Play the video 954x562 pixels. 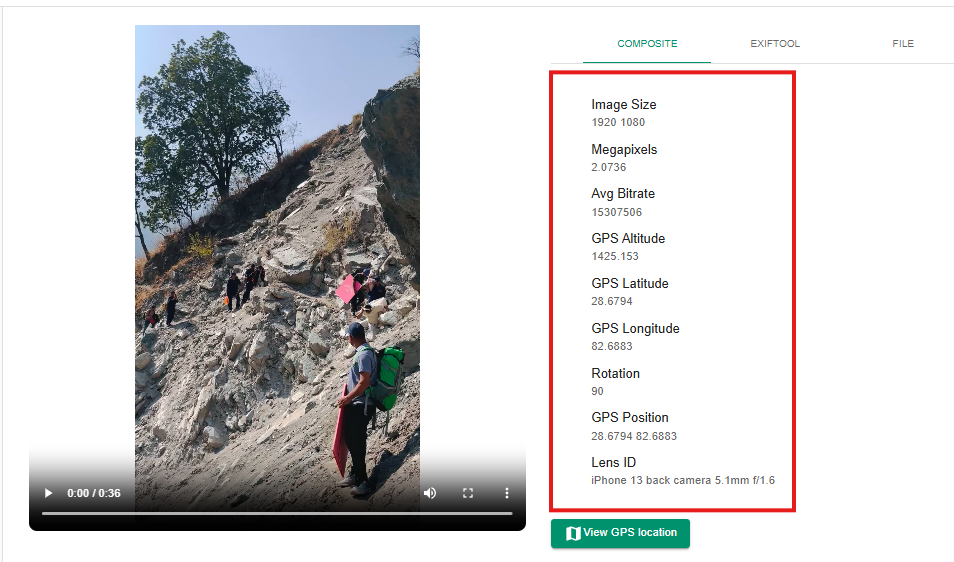(47, 493)
